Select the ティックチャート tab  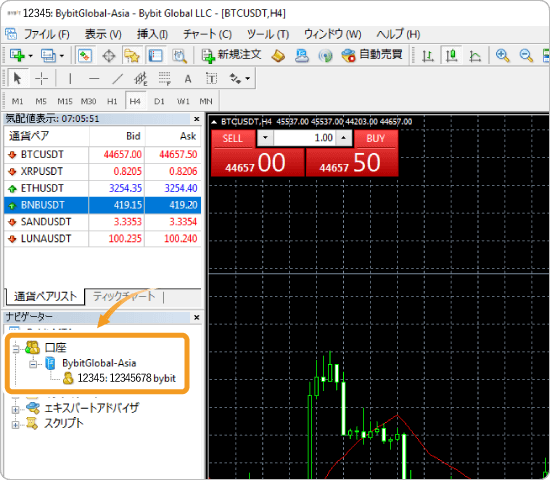point(123,297)
